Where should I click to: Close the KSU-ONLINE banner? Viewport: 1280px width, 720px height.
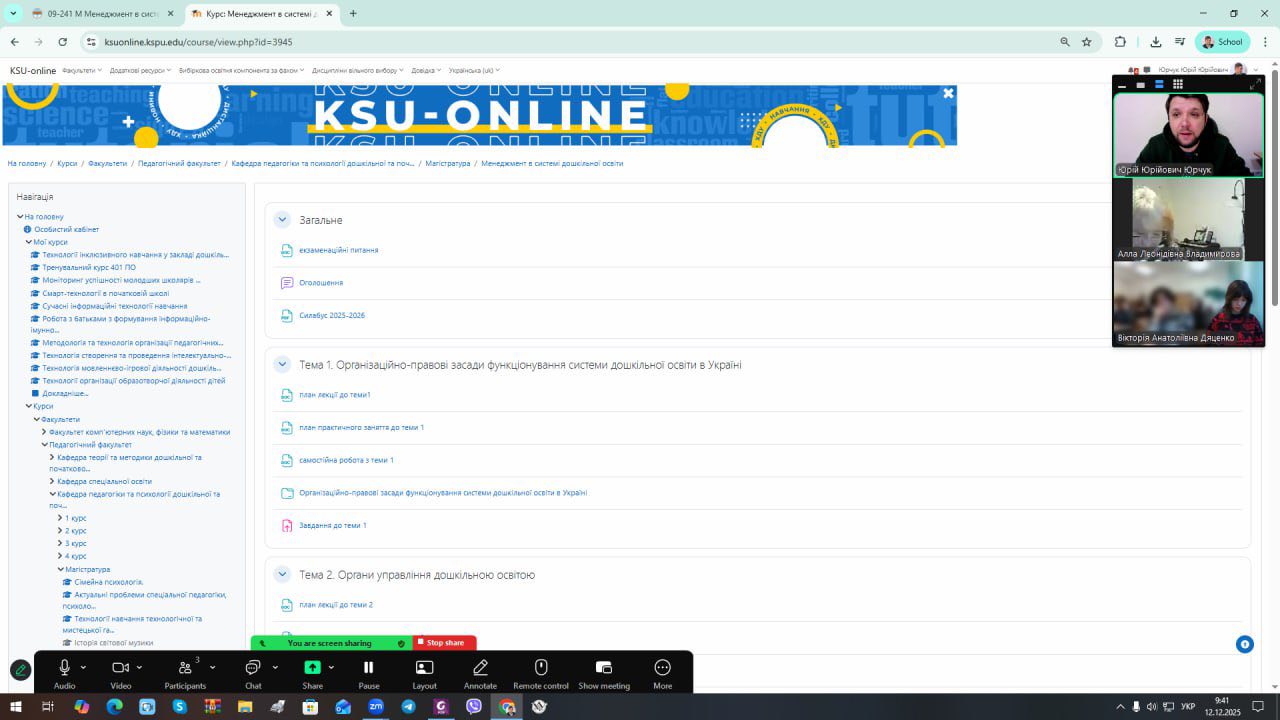[948, 93]
